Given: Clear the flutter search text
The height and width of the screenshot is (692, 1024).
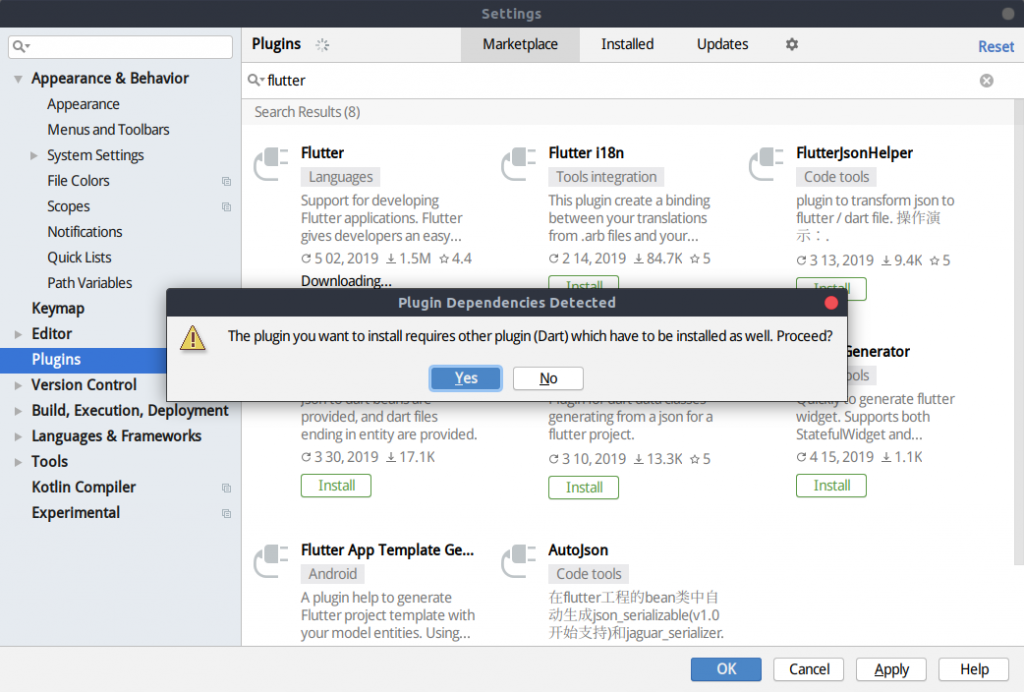Looking at the screenshot, I should coord(986,80).
